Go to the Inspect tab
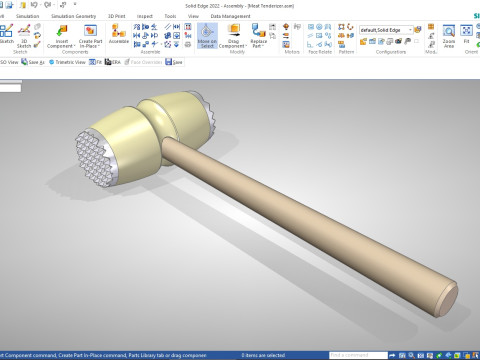Viewport: 480px width, 360px height. coord(145,16)
